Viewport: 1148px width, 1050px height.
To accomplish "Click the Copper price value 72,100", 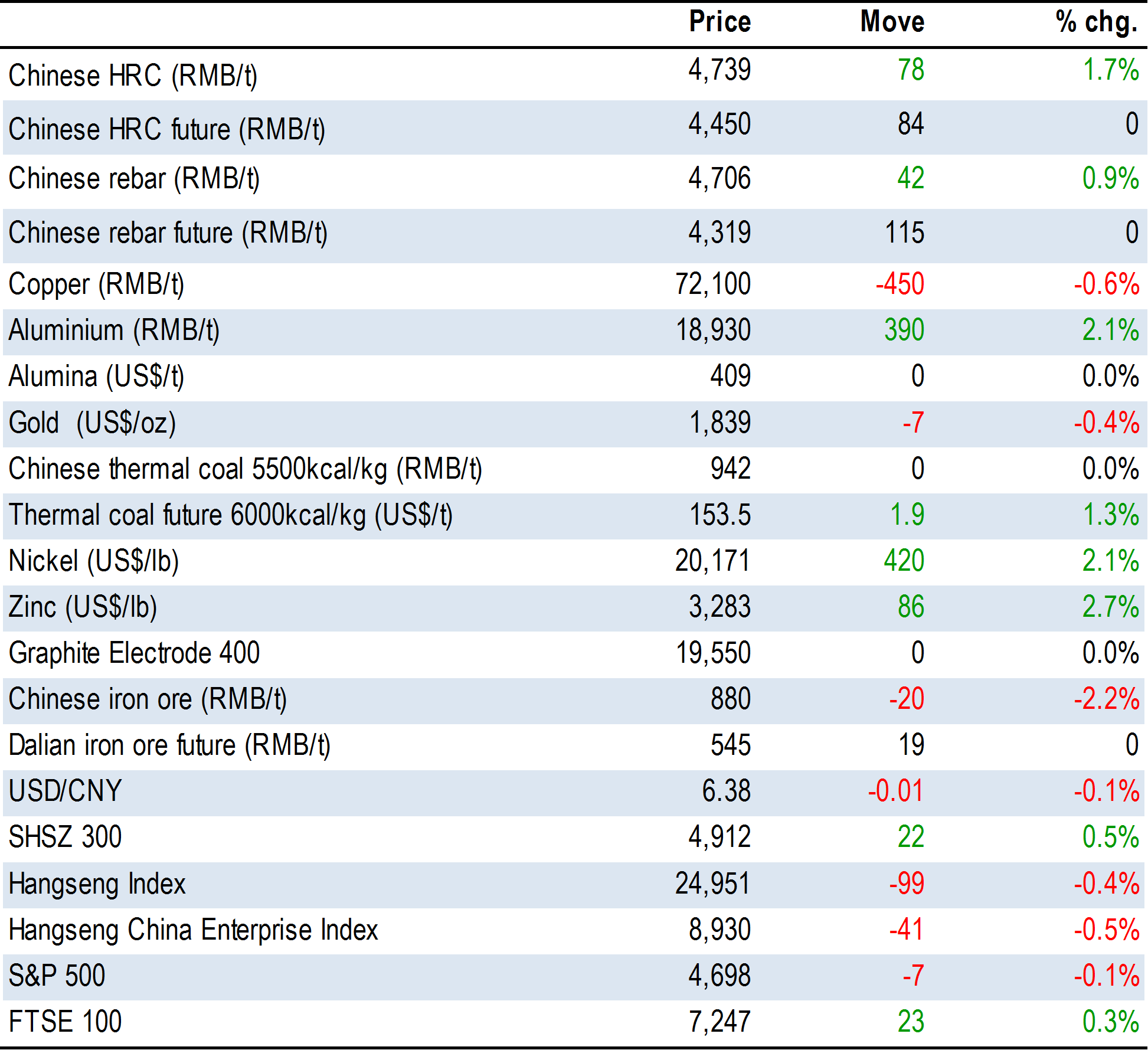I will (x=712, y=284).
